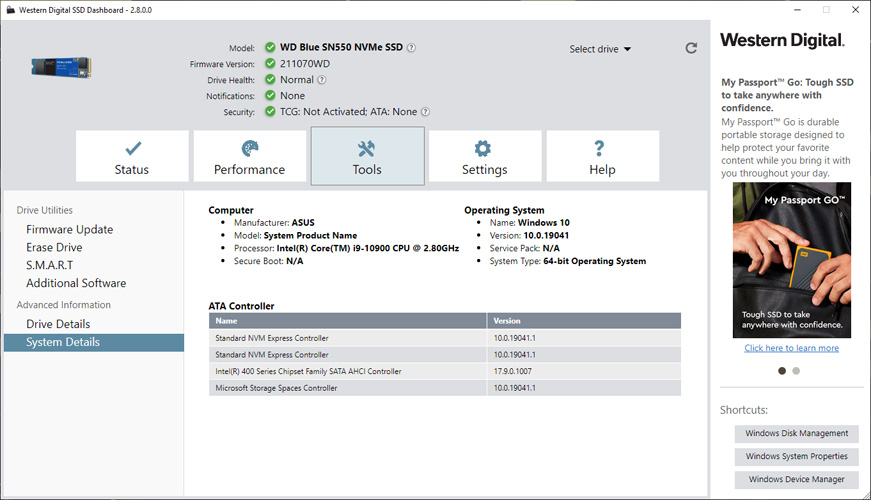Viewport: 871px width, 500px height.
Task: Click the firmware version 211070WD text
Action: [305, 63]
